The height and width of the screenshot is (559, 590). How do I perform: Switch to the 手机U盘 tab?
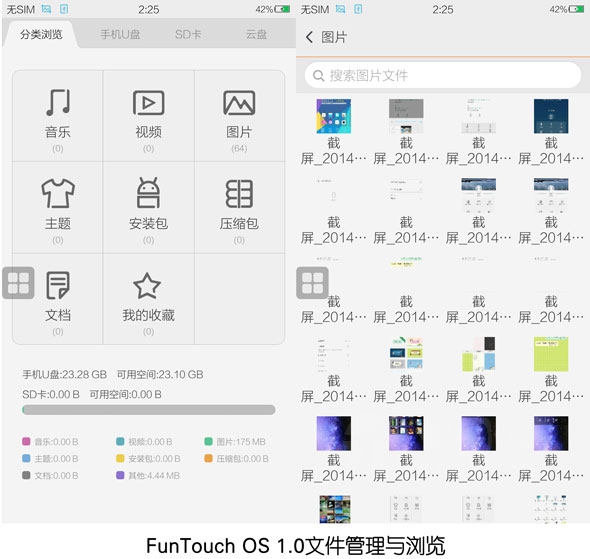120,35
